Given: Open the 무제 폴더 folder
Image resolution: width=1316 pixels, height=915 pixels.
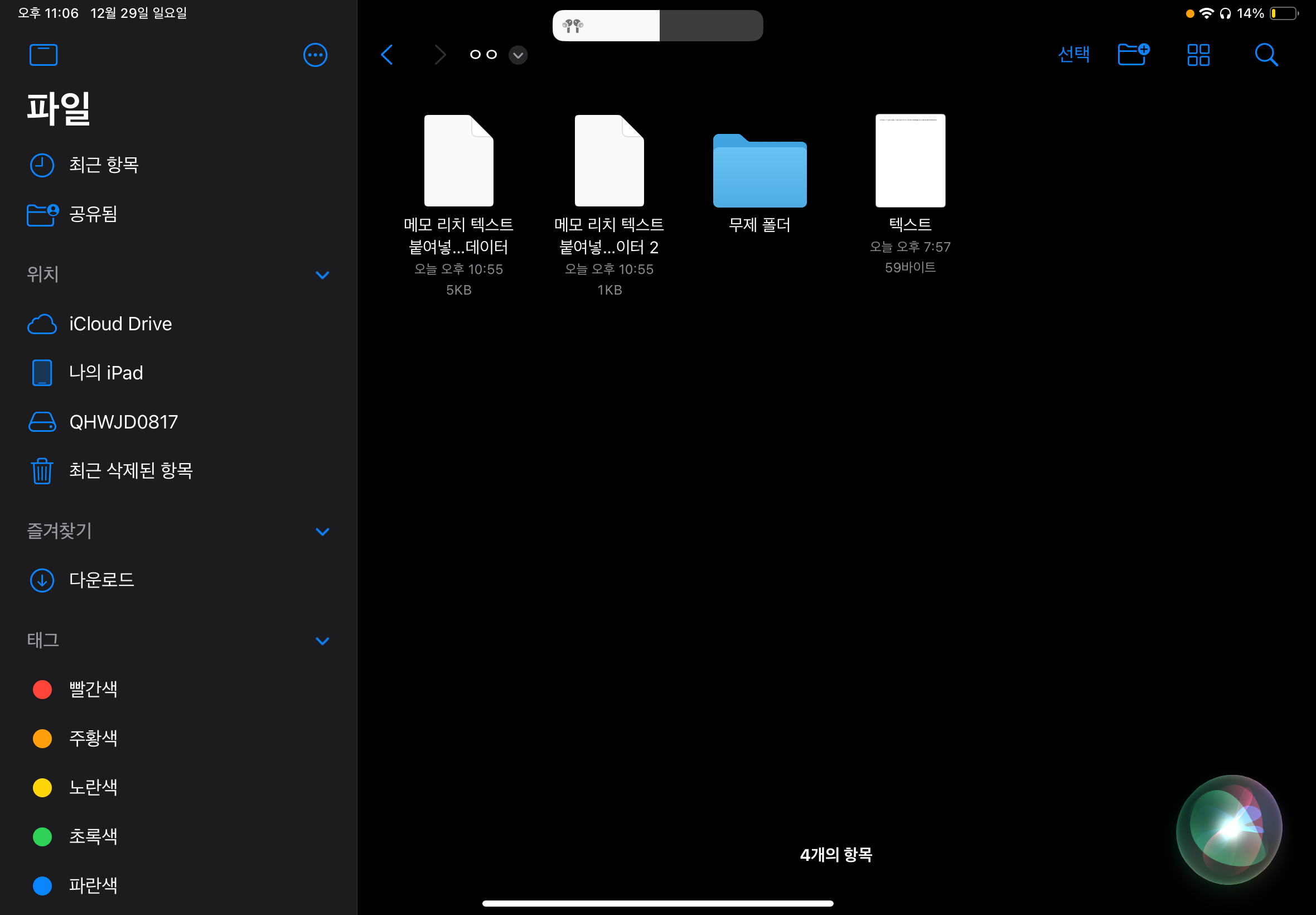Looking at the screenshot, I should pyautogui.click(x=759, y=172).
